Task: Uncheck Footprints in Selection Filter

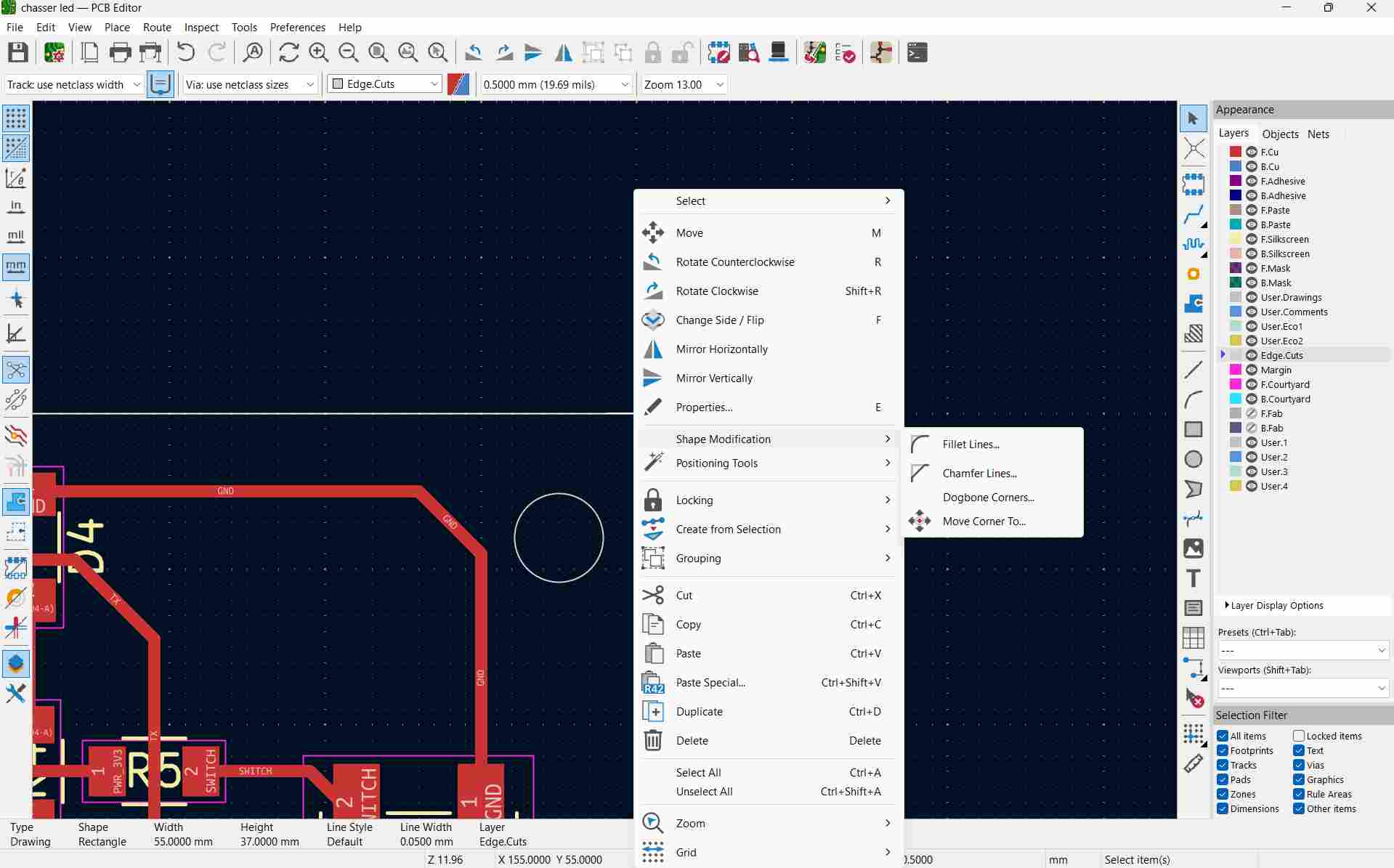Action: (x=1223, y=750)
